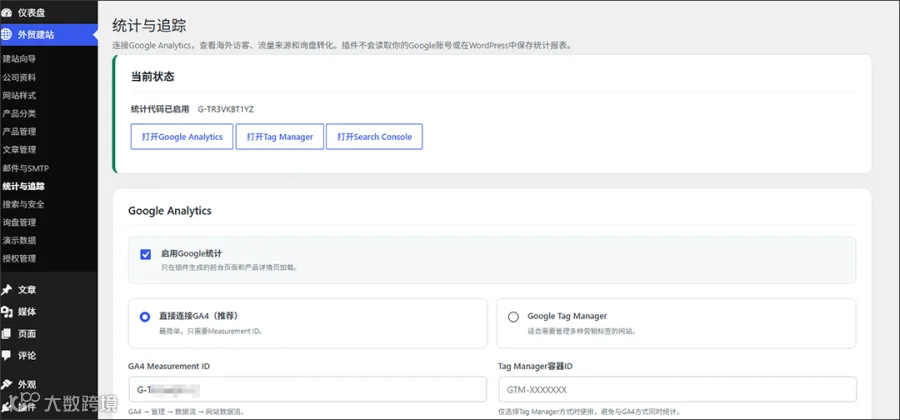Click the comment bubble icon next to 评论

pyautogui.click(x=7, y=356)
